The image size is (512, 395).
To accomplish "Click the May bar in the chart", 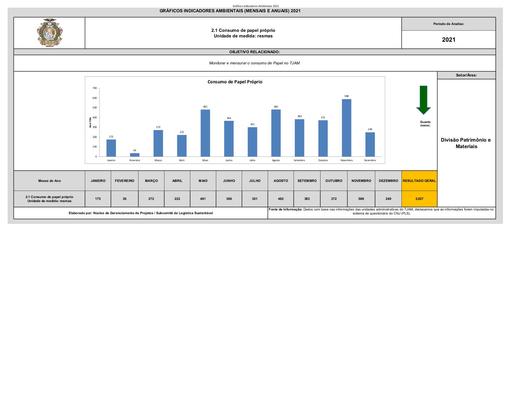I will click(x=205, y=133).
